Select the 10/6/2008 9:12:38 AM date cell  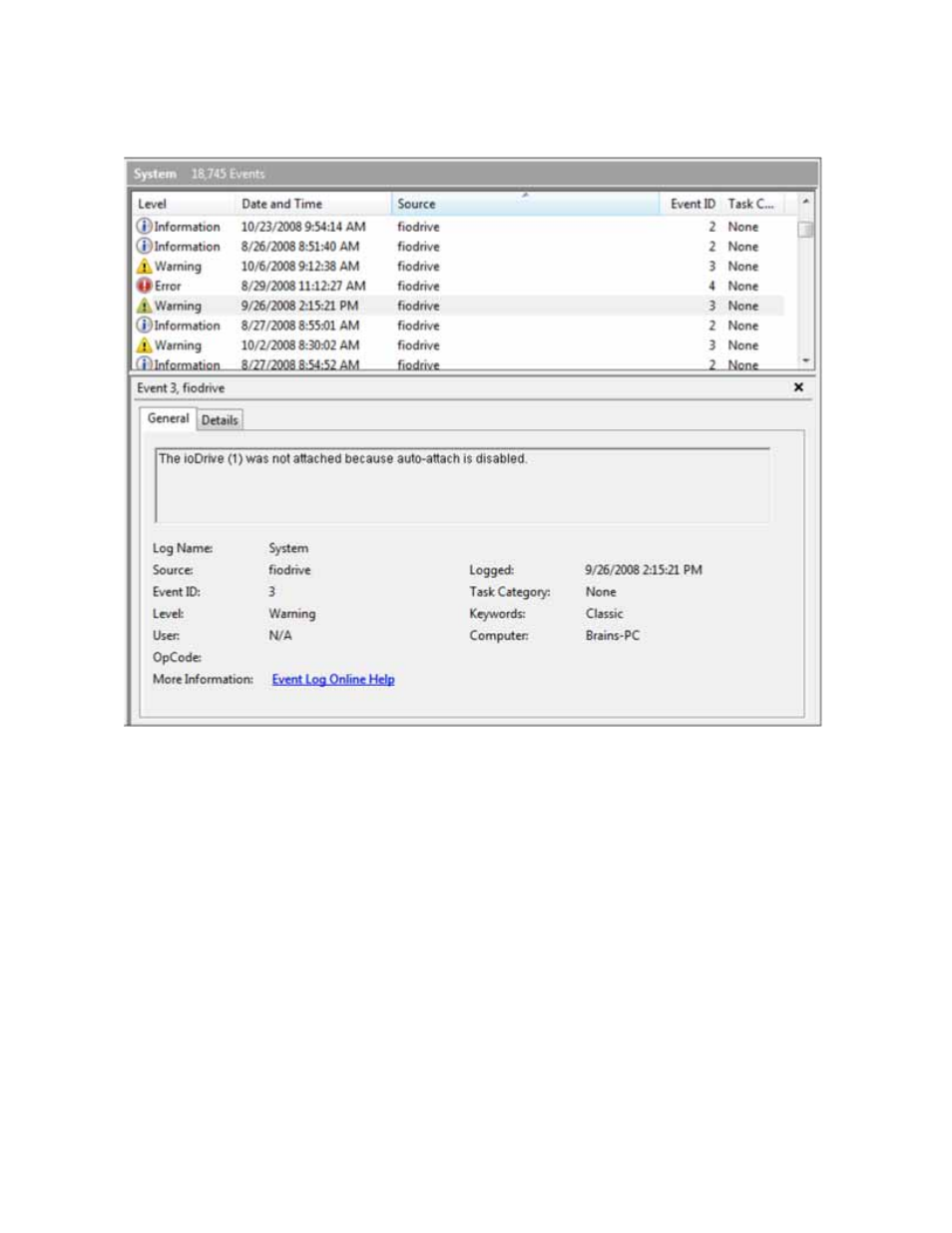point(300,267)
